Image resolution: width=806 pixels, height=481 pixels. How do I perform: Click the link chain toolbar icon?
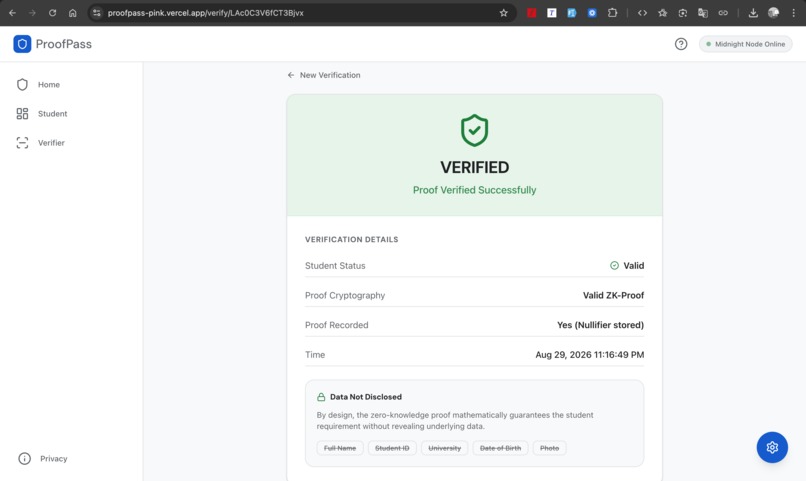pos(723,13)
